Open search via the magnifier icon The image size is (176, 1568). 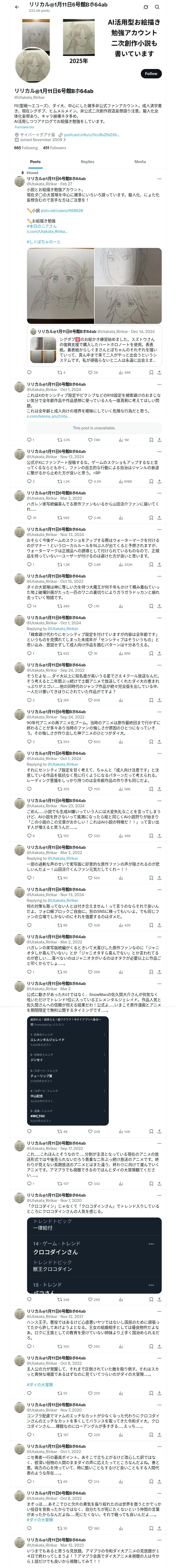coord(157,7)
